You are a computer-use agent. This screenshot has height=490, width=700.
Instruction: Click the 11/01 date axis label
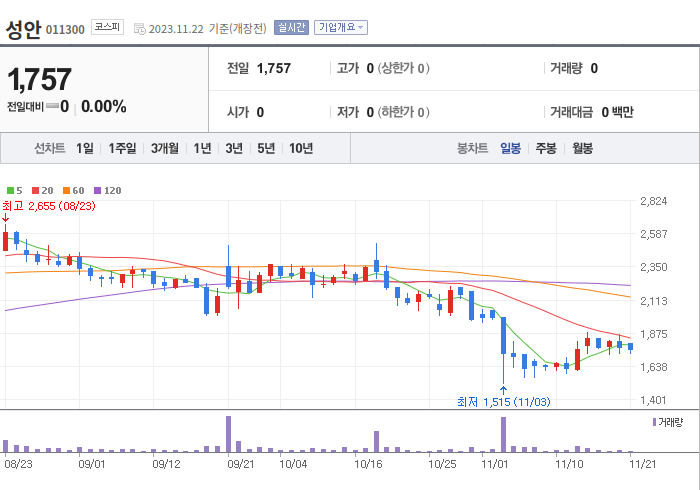click(495, 464)
